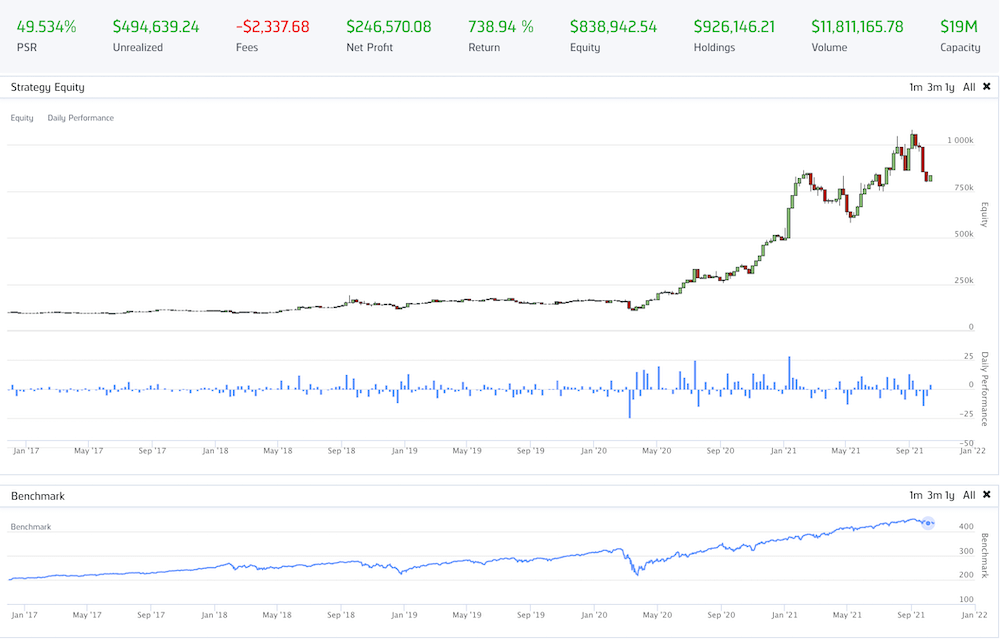Set Strategy Equity range to 1m
The image size is (1000, 639).
[x=915, y=87]
